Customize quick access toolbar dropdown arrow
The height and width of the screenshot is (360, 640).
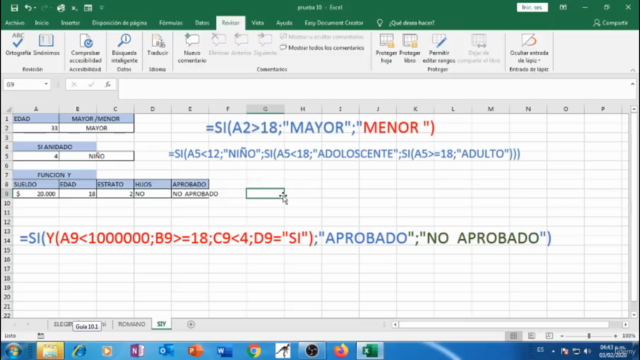click(102, 8)
